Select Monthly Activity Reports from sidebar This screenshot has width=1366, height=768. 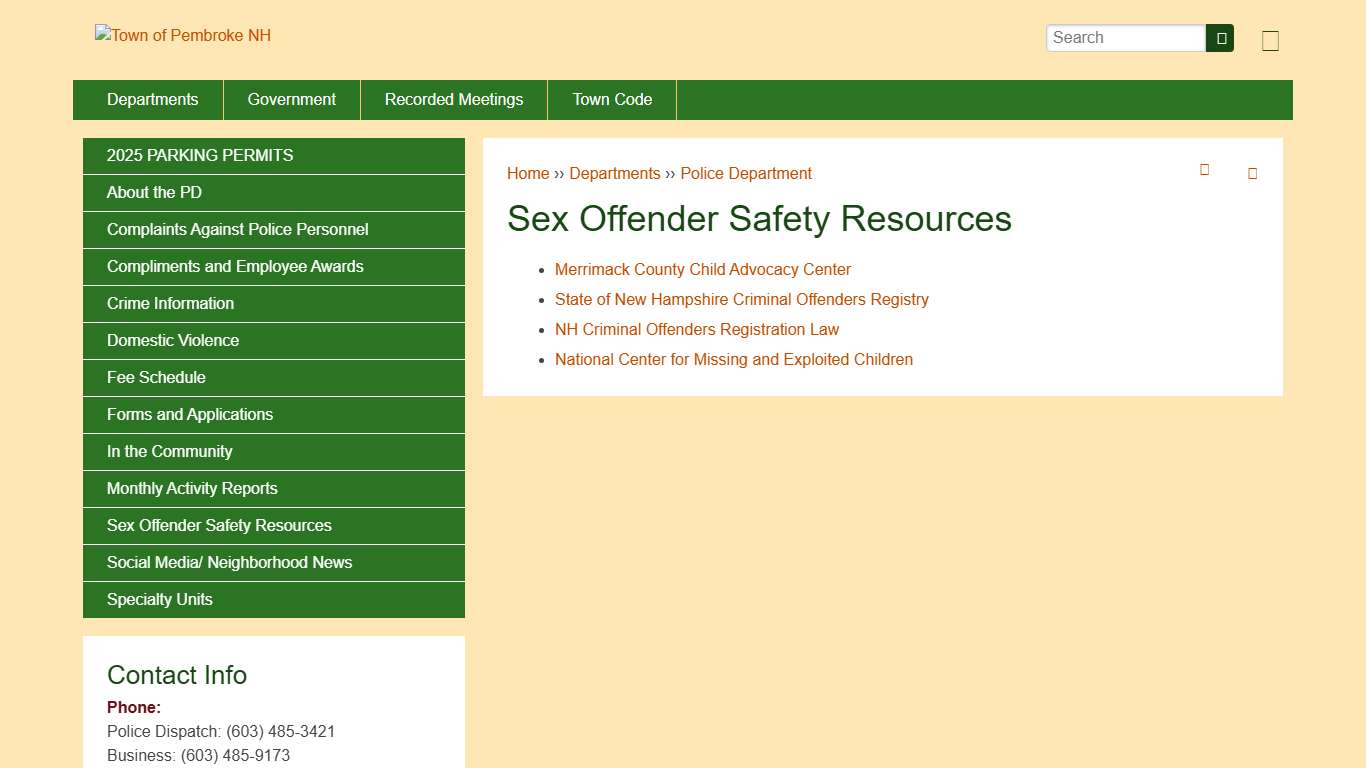(x=191, y=488)
